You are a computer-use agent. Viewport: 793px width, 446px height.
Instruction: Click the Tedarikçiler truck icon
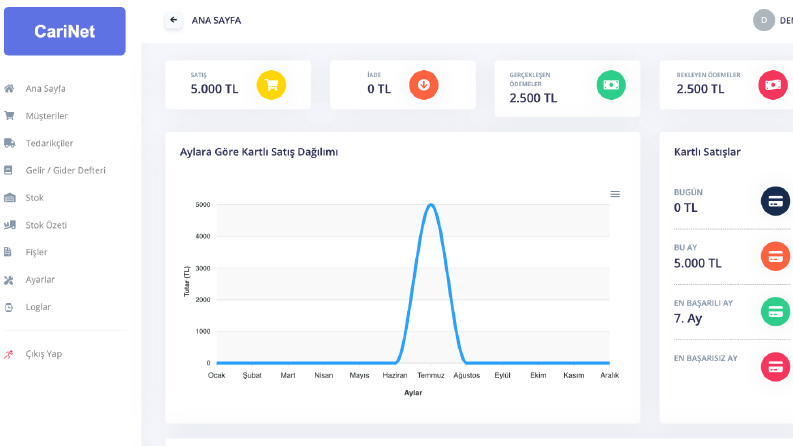click(9, 143)
